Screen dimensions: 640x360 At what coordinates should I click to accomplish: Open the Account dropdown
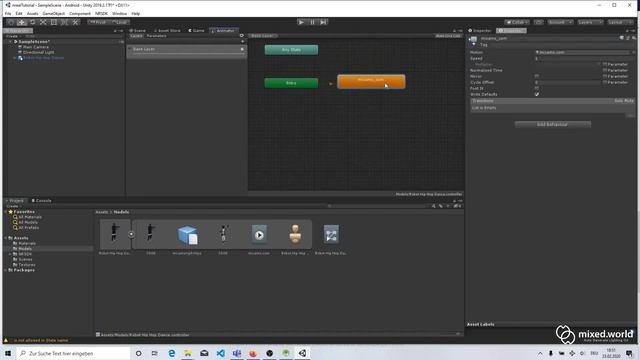[x=560, y=22]
